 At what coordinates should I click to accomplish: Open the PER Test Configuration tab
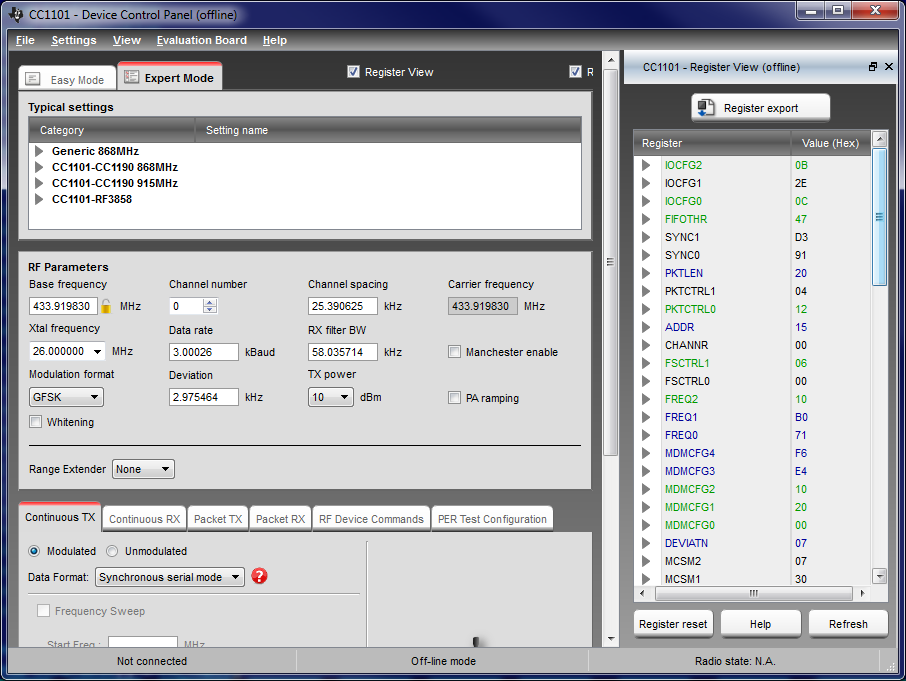(492, 519)
